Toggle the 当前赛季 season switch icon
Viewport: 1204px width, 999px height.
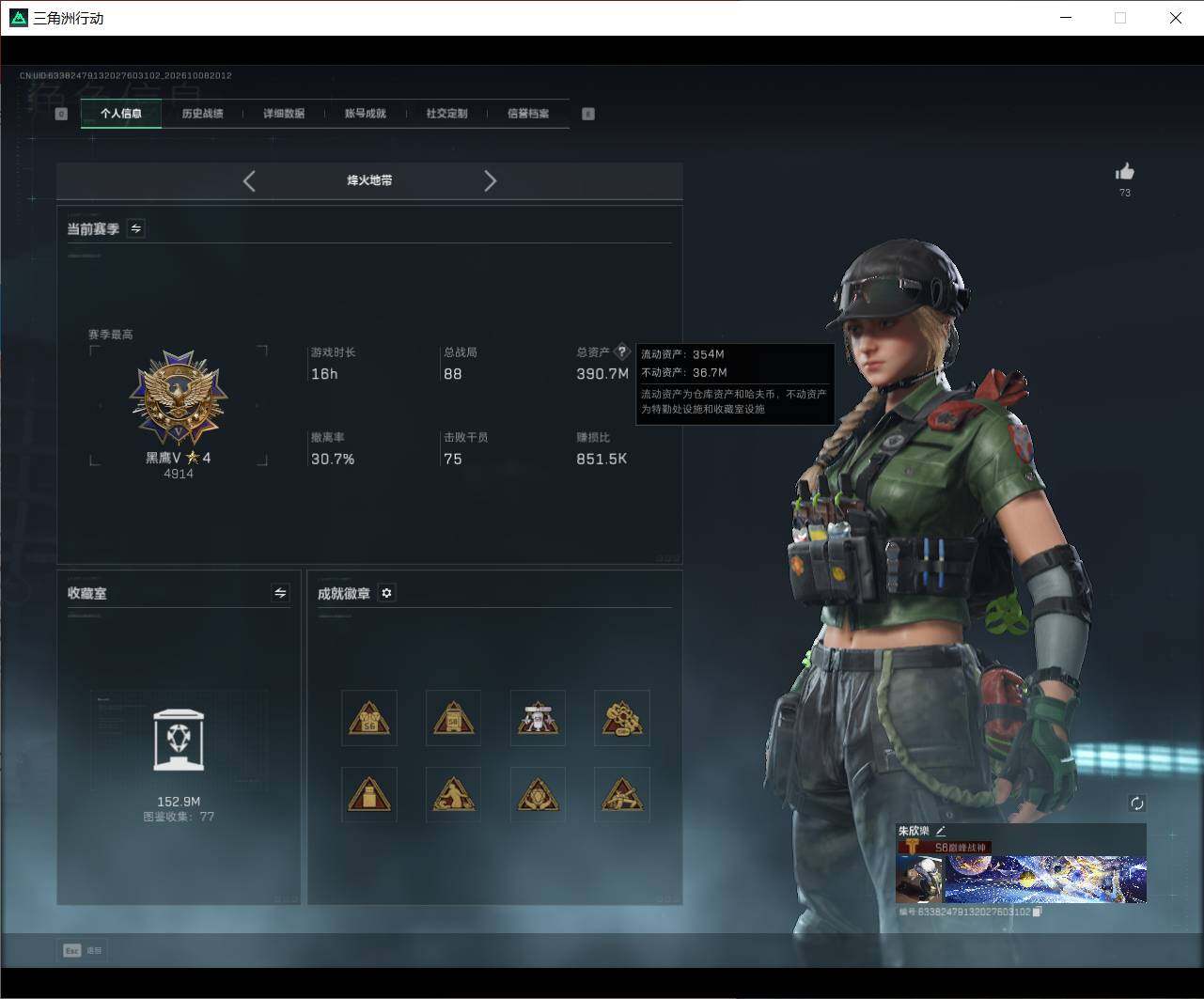coord(136,228)
